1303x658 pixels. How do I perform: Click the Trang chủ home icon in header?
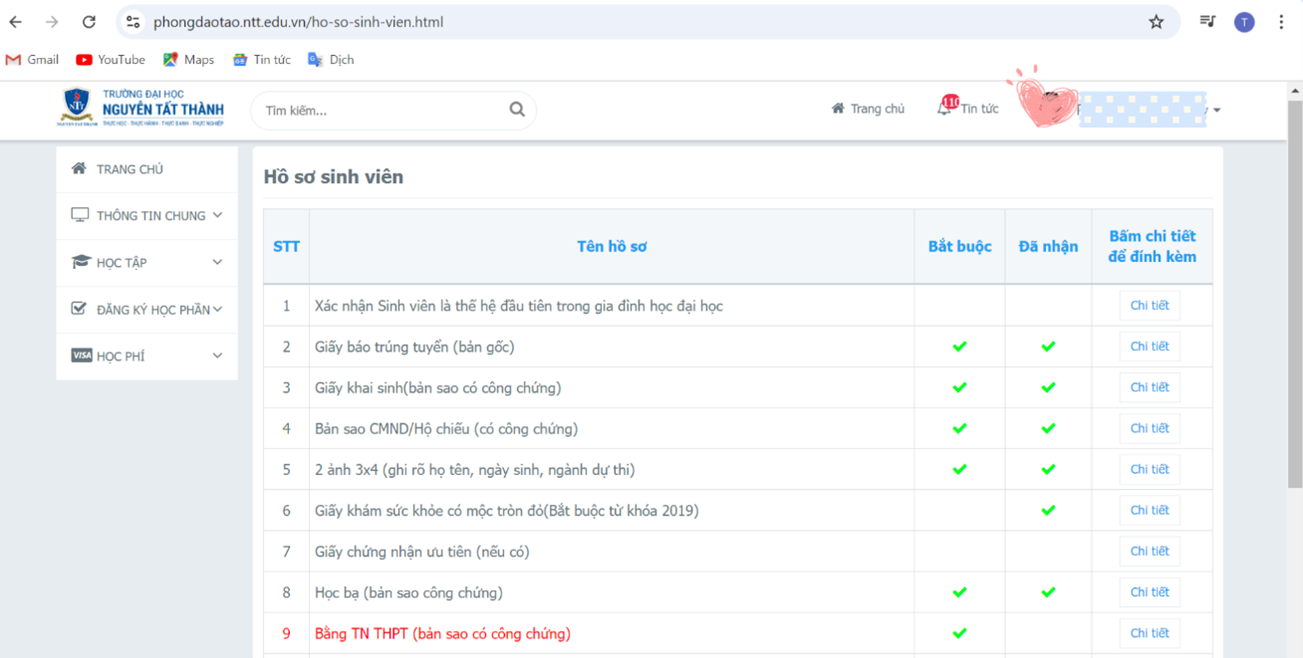[838, 109]
